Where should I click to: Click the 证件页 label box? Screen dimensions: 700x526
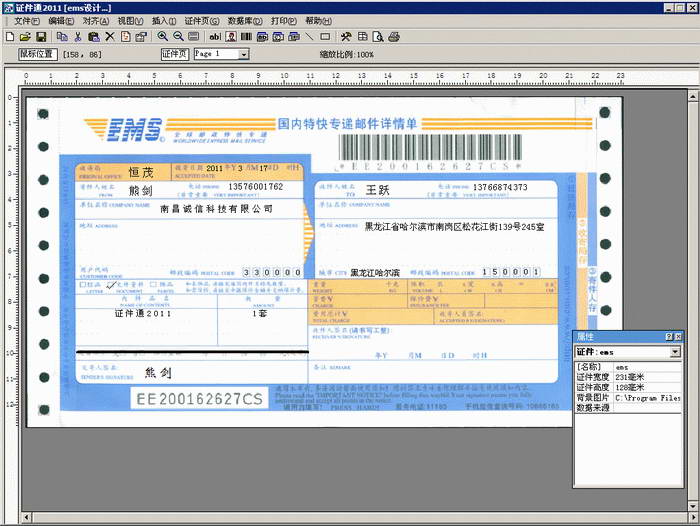coord(175,54)
